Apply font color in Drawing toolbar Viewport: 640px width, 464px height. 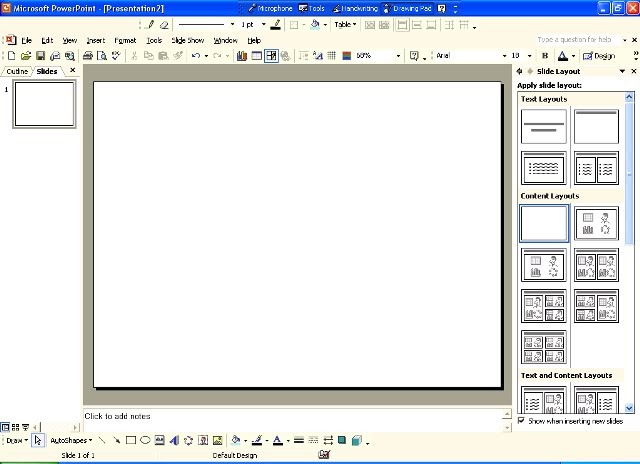coord(278,440)
